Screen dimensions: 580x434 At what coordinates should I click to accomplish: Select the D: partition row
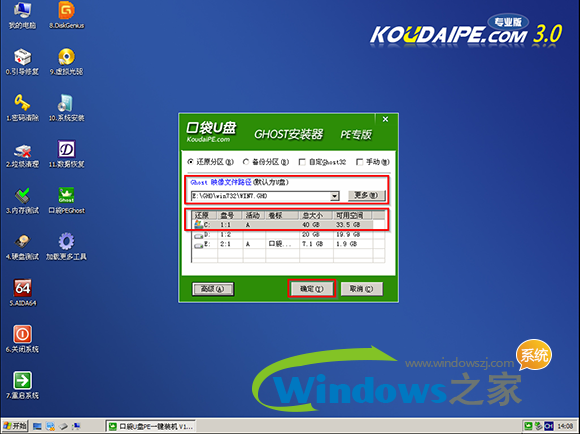[x=289, y=234]
